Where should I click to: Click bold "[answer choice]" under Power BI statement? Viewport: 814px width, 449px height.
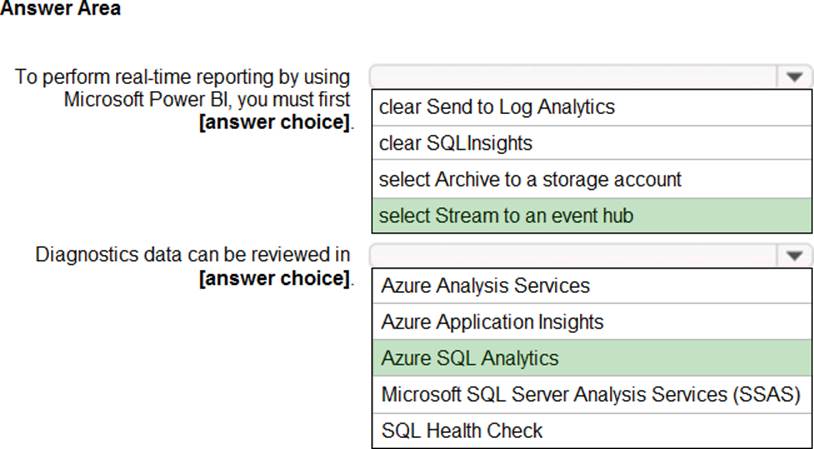275,122
